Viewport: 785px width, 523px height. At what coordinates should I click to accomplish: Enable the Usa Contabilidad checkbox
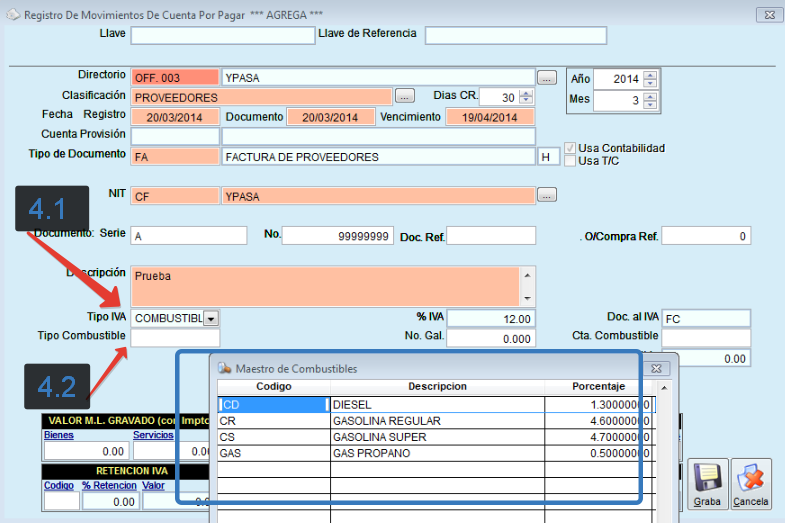571,148
